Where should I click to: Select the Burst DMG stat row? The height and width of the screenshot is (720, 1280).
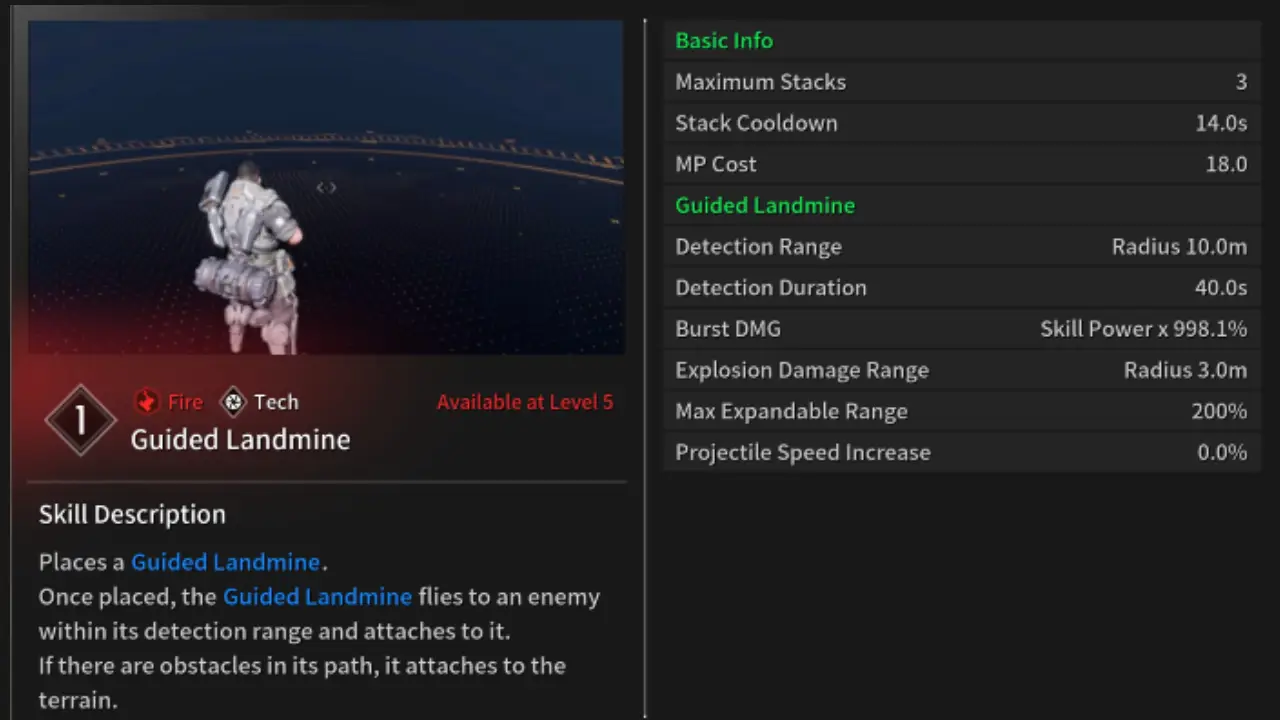click(960, 328)
